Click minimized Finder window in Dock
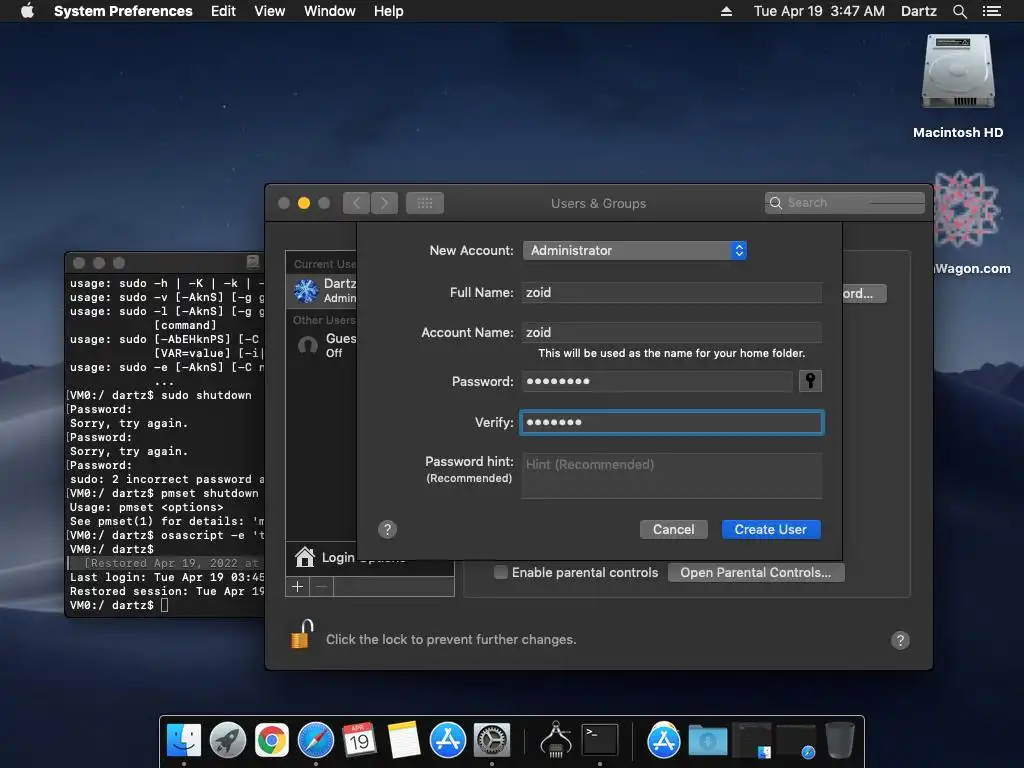This screenshot has height=768, width=1024. [752, 741]
